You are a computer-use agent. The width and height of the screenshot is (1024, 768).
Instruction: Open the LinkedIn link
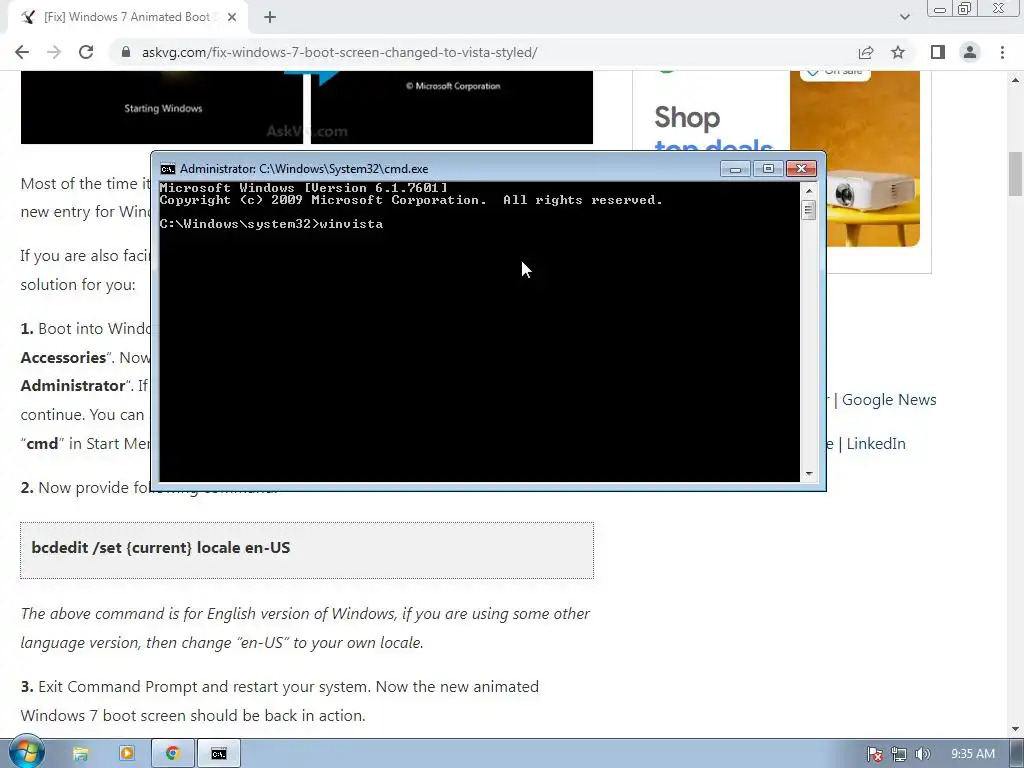click(876, 443)
